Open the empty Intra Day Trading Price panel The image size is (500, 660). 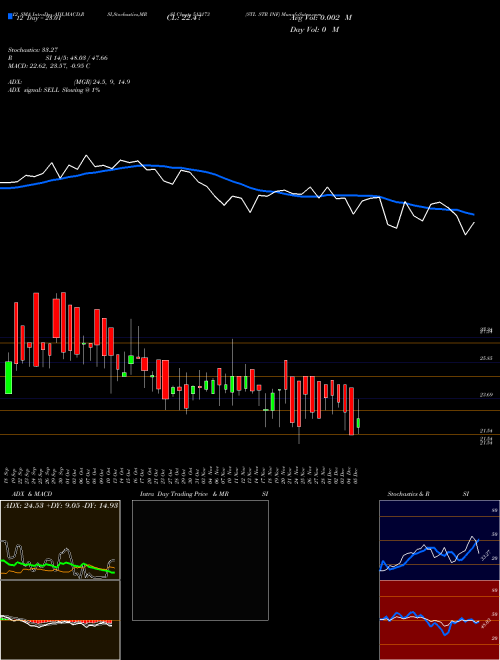tap(200, 560)
